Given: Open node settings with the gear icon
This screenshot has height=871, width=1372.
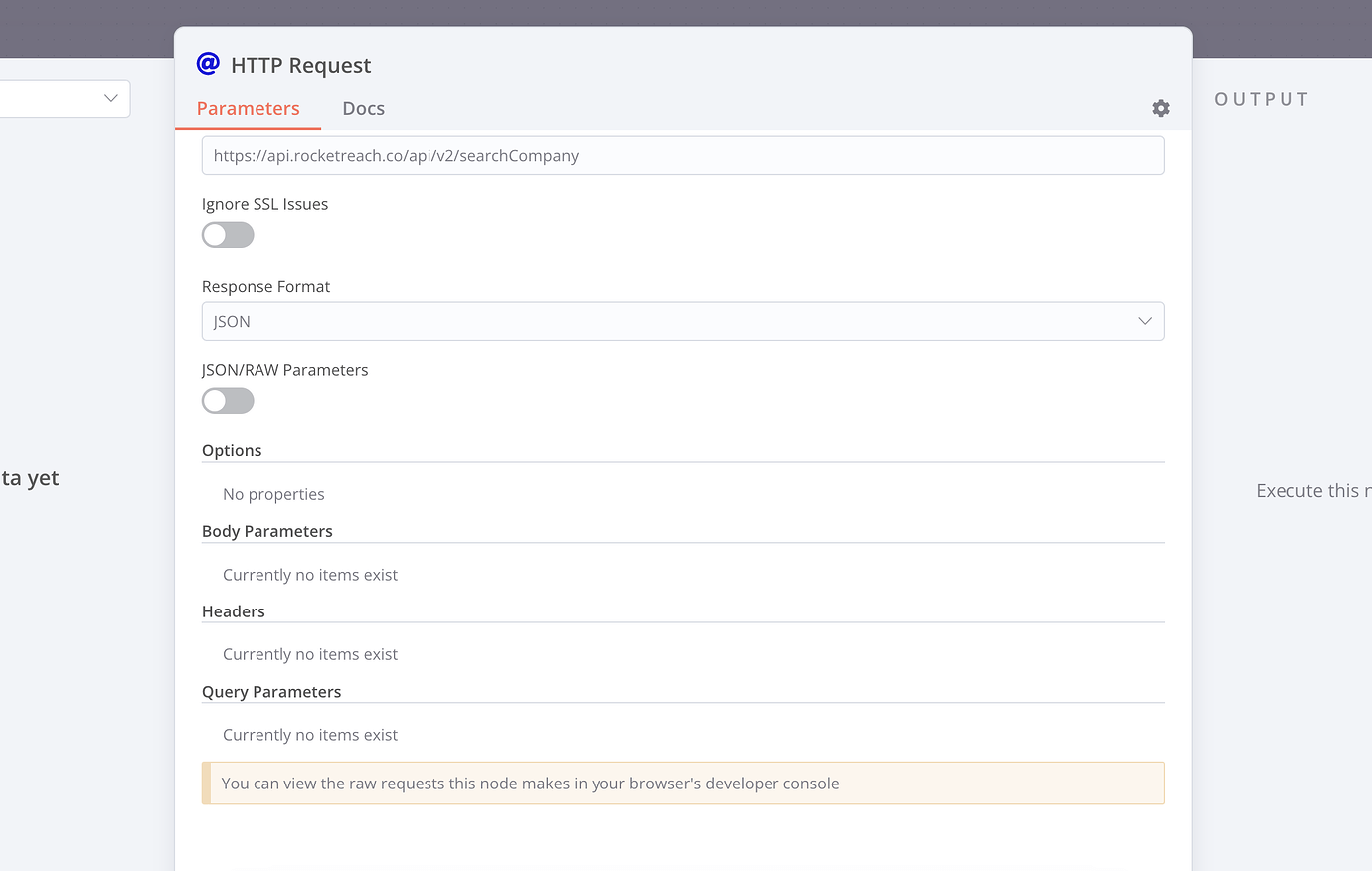Looking at the screenshot, I should click(x=1160, y=108).
